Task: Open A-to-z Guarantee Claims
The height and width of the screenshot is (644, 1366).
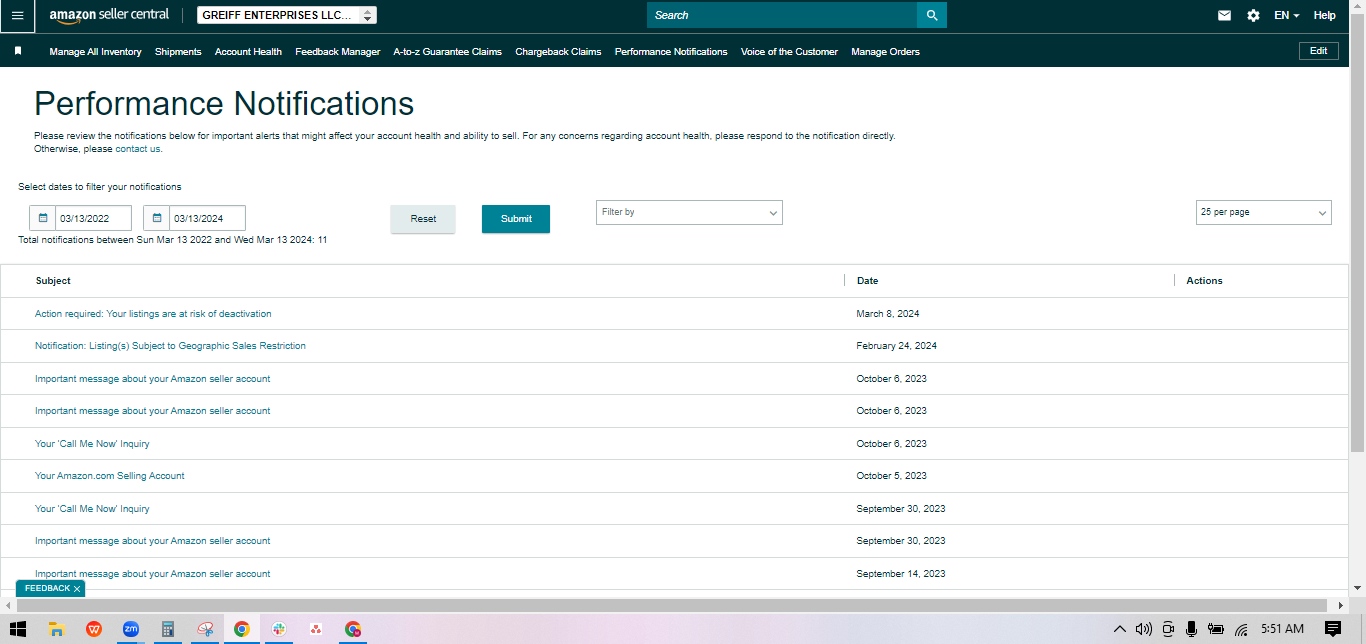Action: point(447,51)
